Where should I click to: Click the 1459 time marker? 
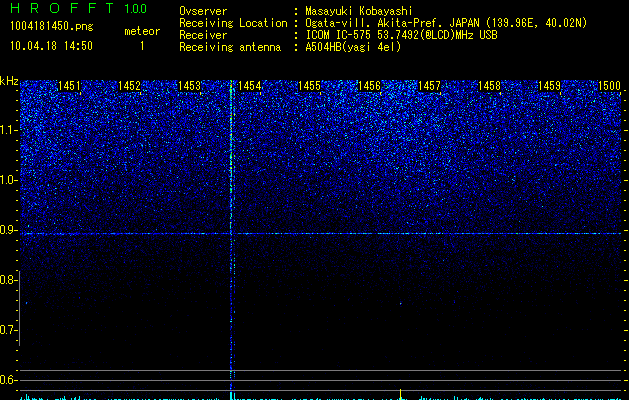click(x=549, y=86)
